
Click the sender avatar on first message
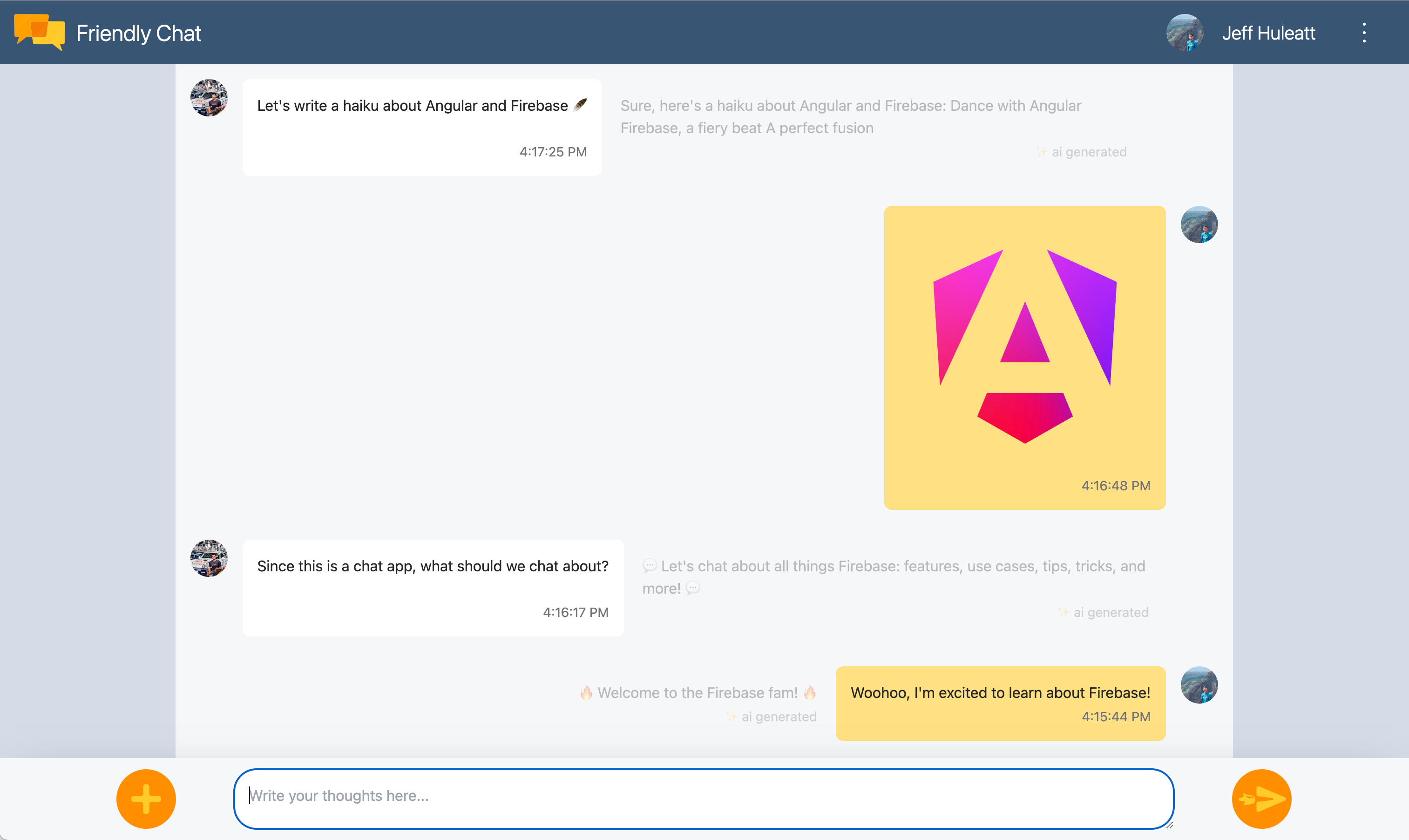point(209,103)
